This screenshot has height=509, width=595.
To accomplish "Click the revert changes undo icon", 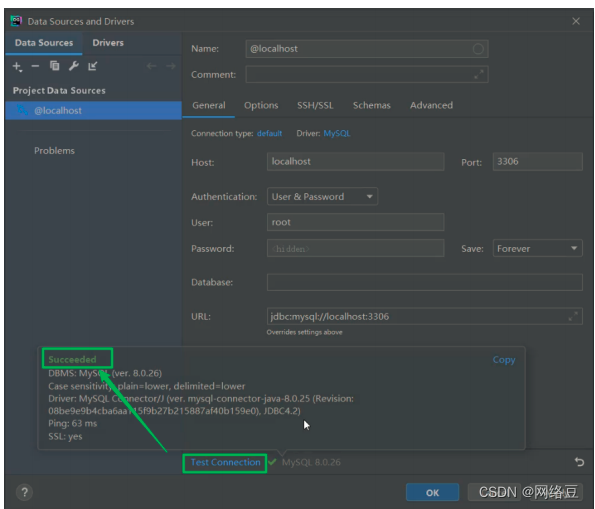I will click(x=579, y=462).
